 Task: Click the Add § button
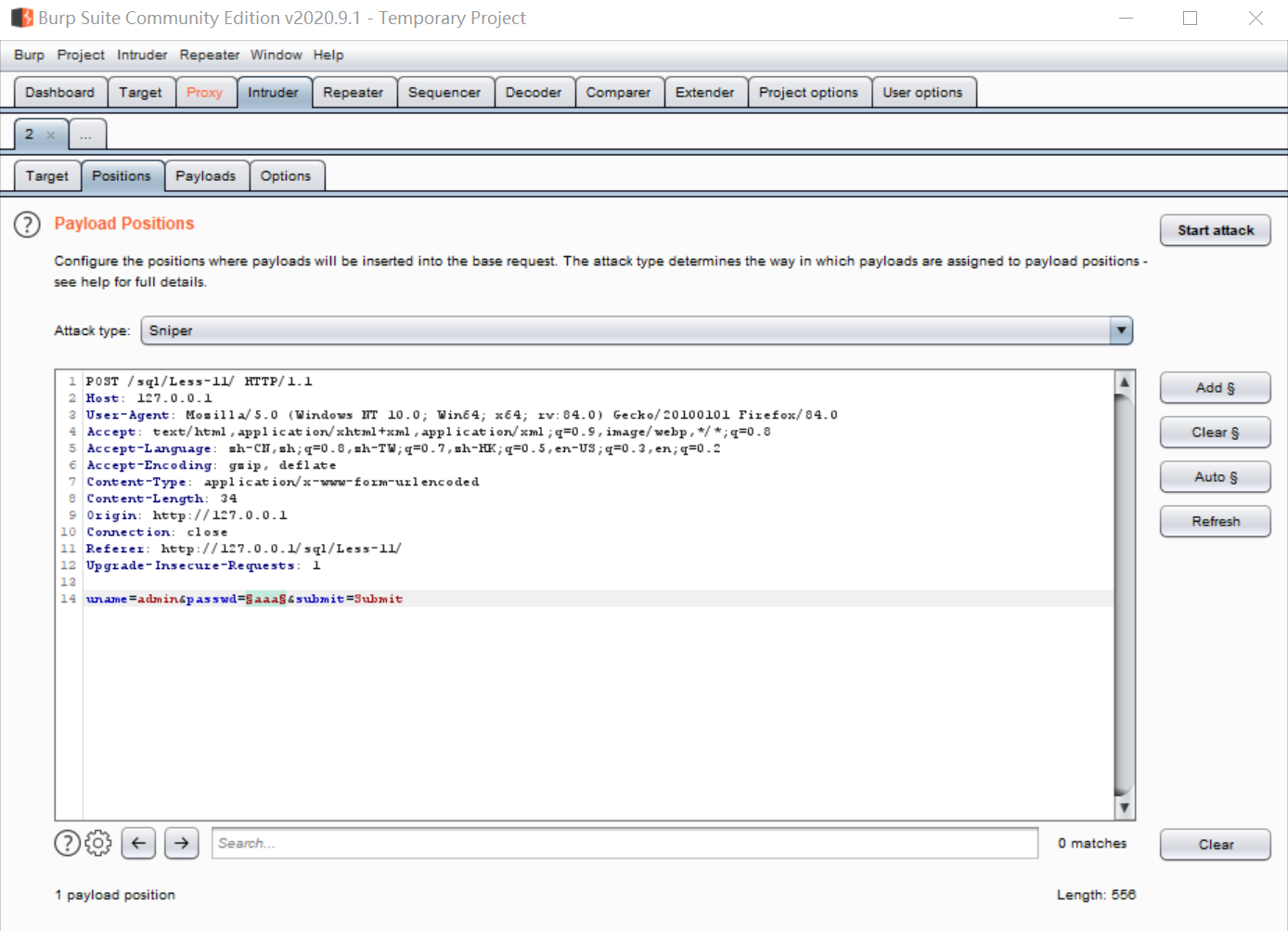tap(1216, 388)
